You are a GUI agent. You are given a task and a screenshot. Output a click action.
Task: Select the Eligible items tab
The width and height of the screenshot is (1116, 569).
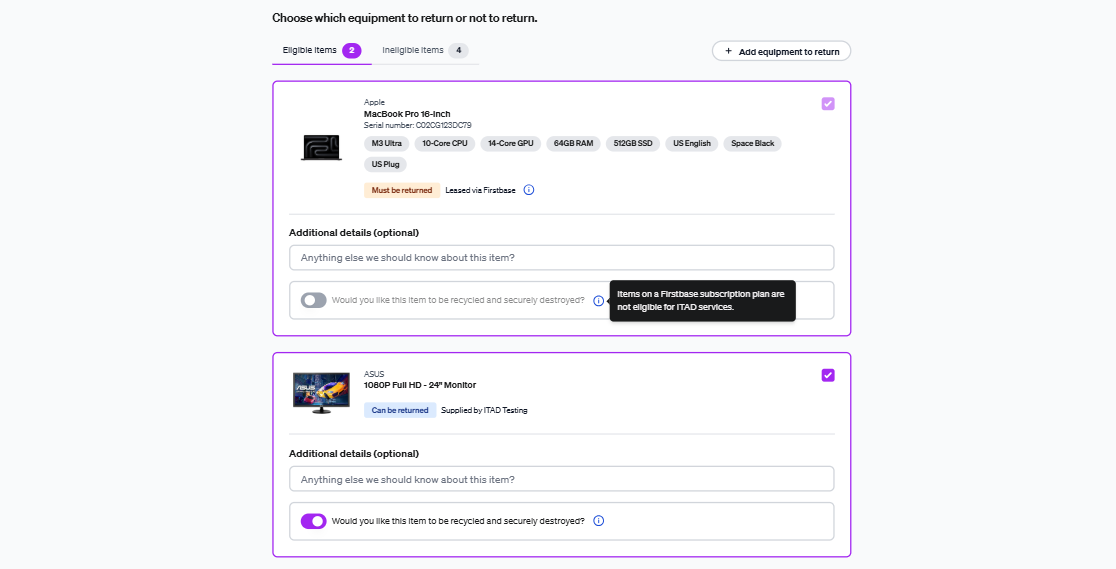(x=322, y=51)
